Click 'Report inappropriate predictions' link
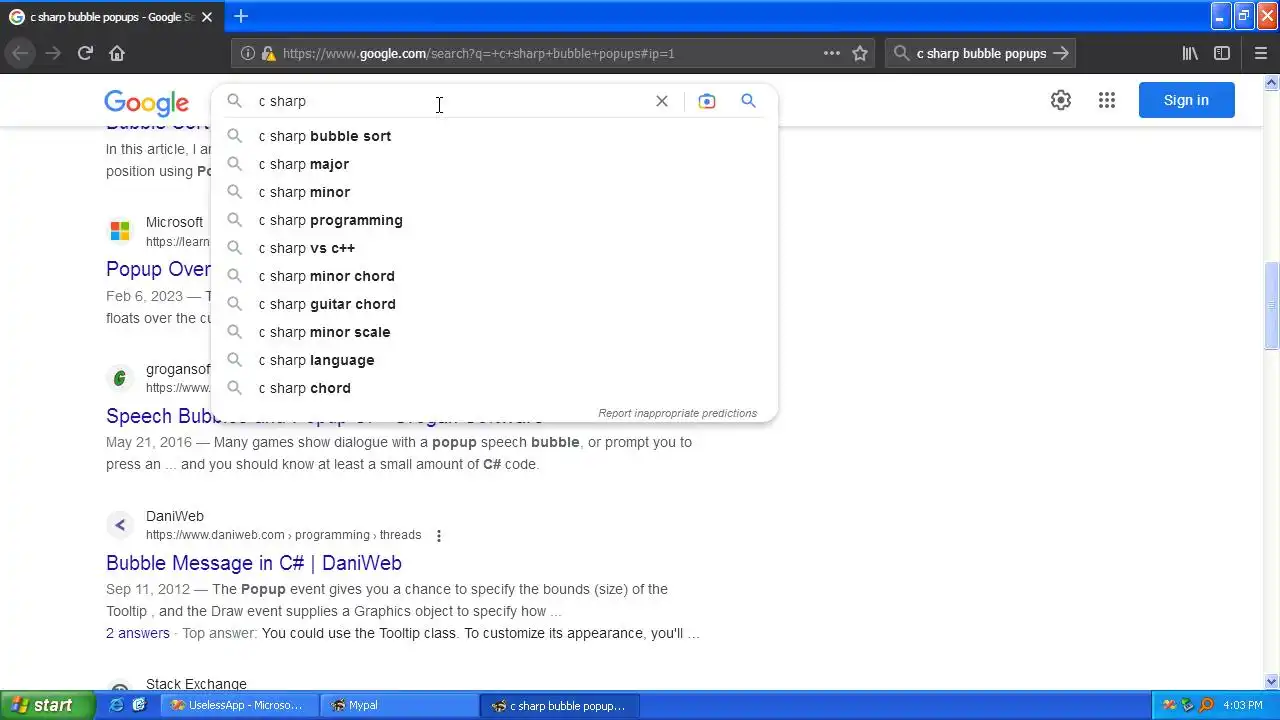 [677, 413]
